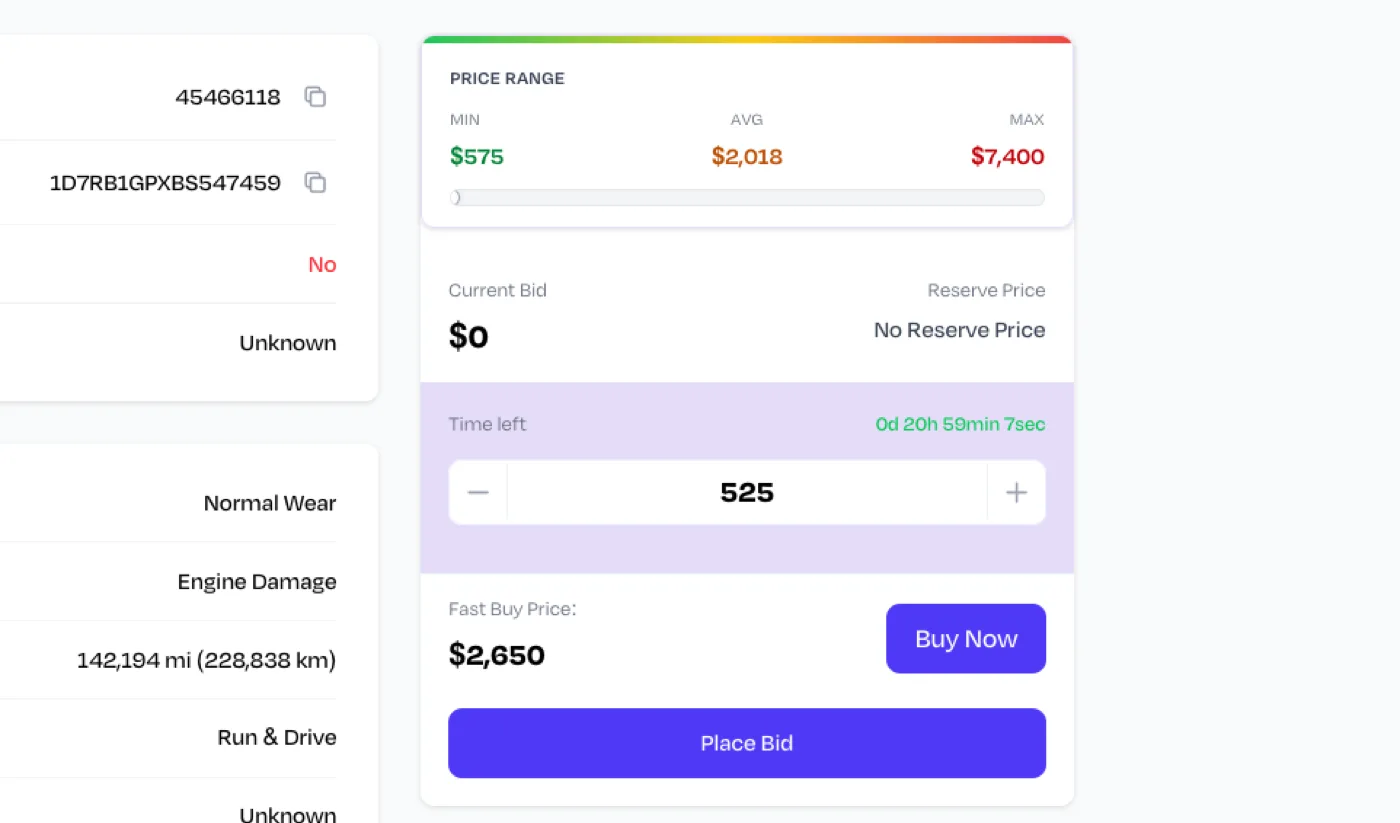This screenshot has width=1400, height=823.
Task: Click the Fast Buy Price $2,650
Action: [x=497, y=655]
